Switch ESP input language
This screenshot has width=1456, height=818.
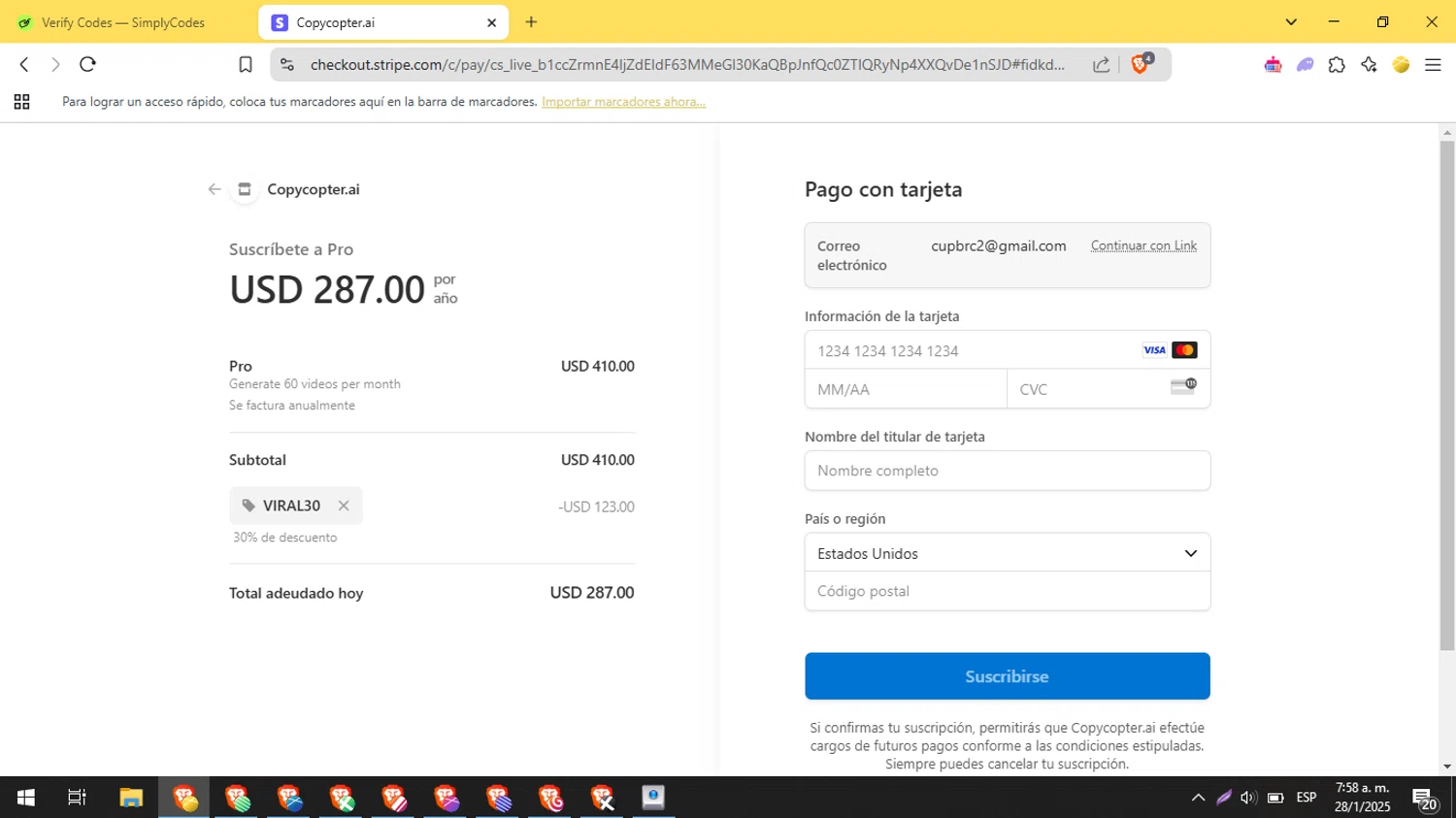tap(1307, 798)
